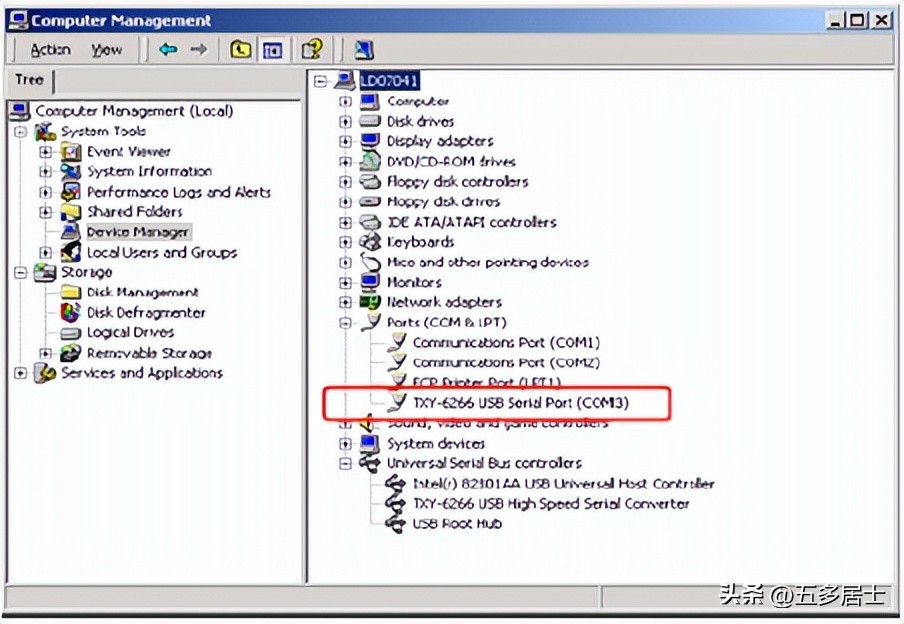The image size is (904, 624).
Task: Expand the Removable Storage node
Action: [x=46, y=353]
